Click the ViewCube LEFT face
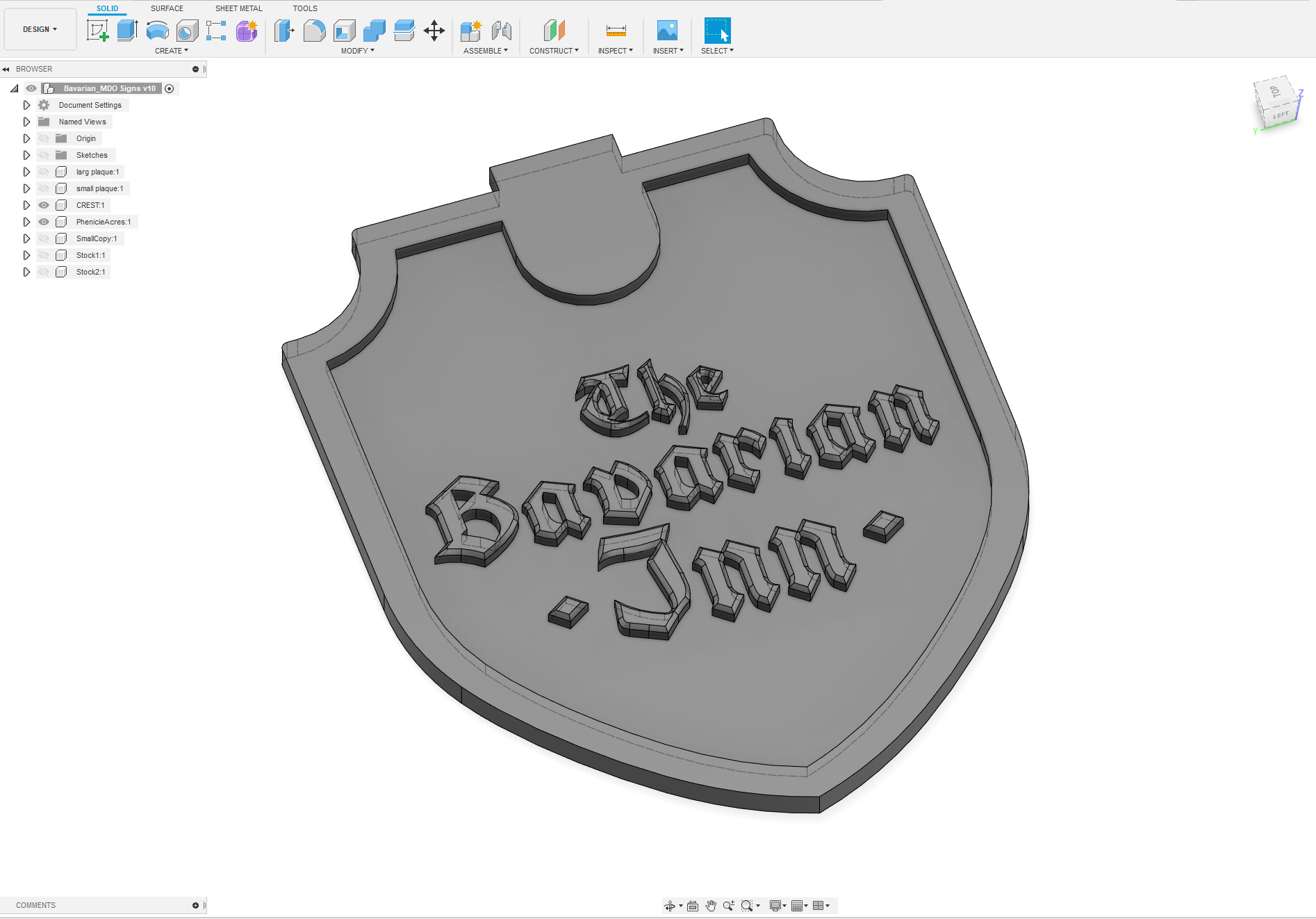 pos(1280,115)
